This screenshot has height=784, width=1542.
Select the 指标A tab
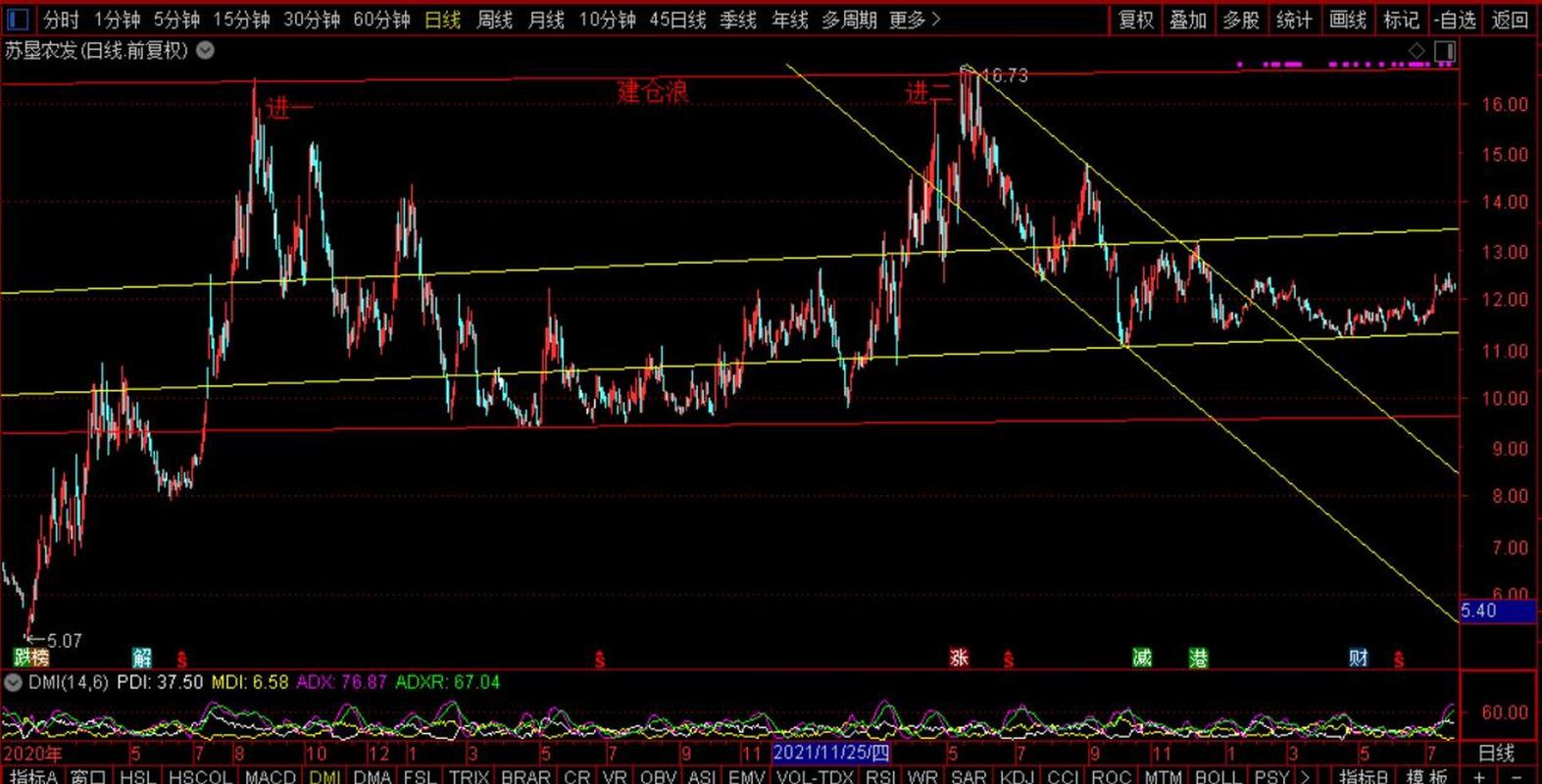pos(33,776)
